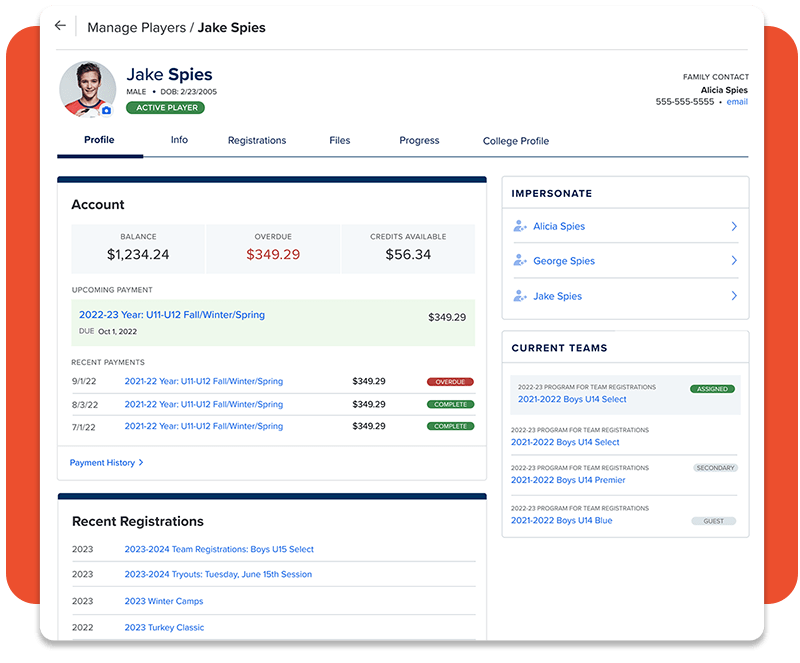View the 2021-2022 Boys U14 Premier team

pyautogui.click(x=567, y=480)
